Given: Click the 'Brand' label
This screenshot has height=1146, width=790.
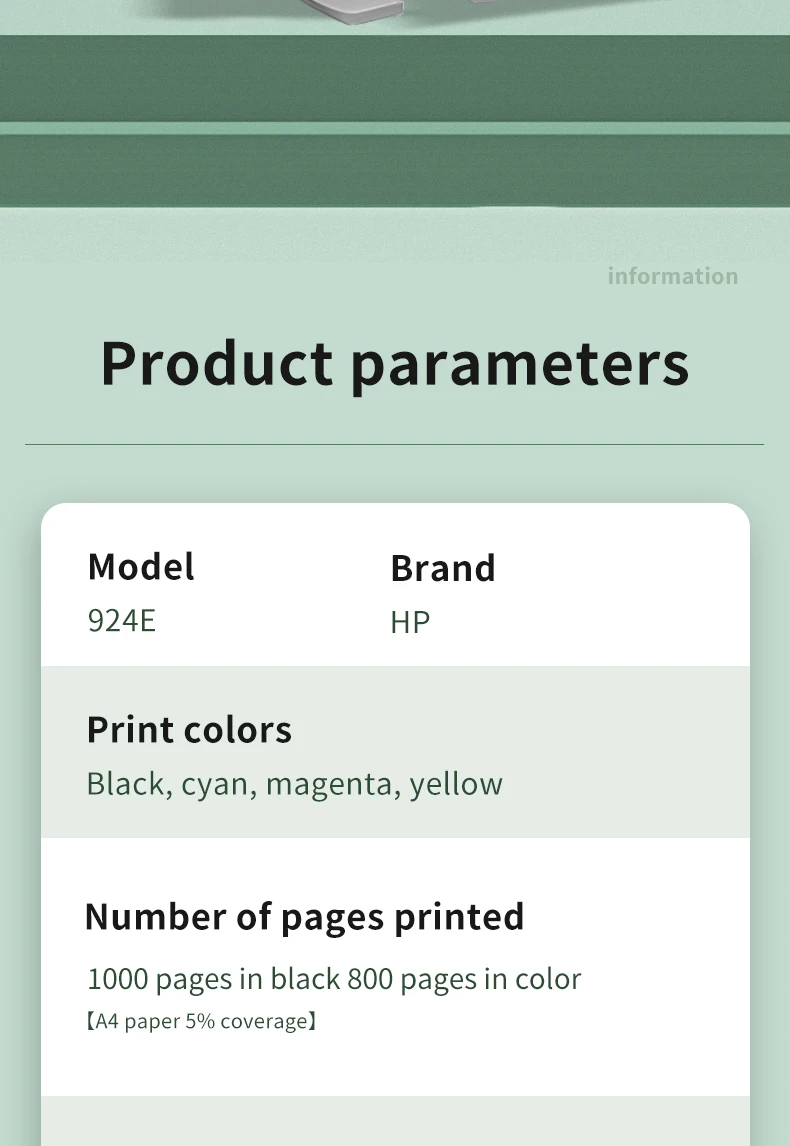Looking at the screenshot, I should coord(443,568).
